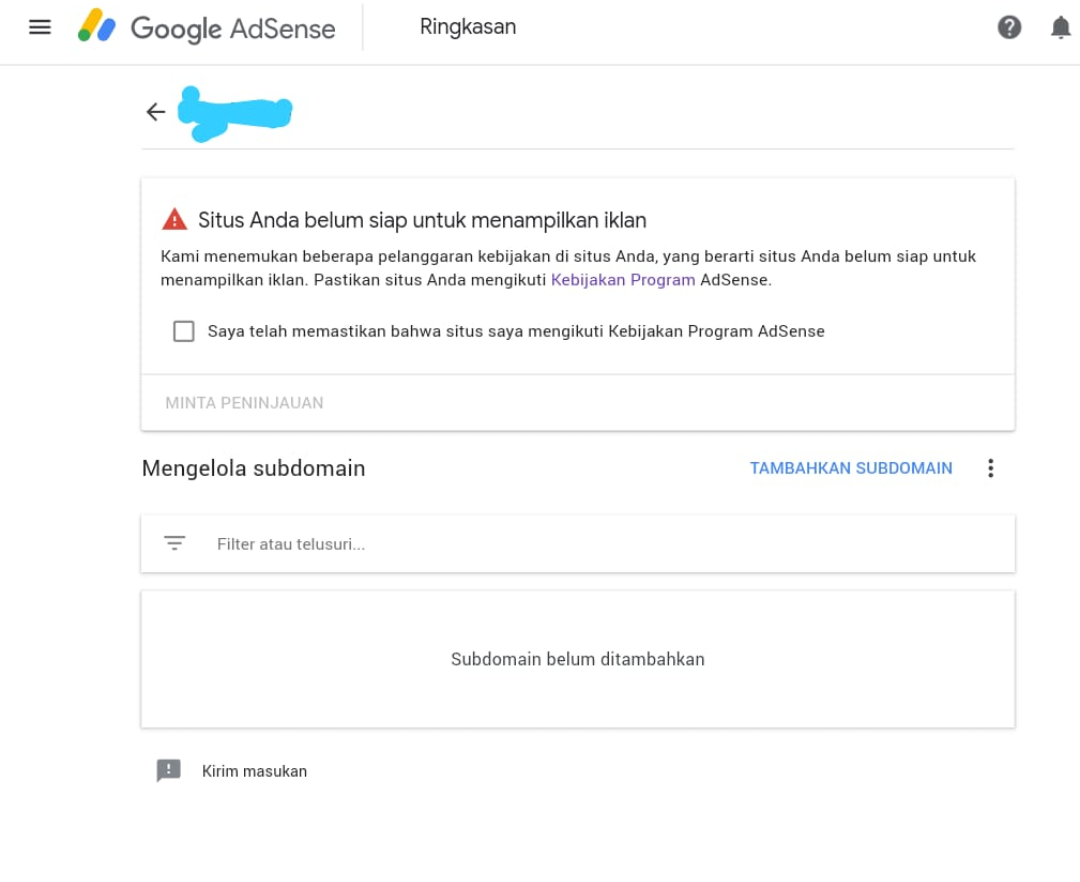Image resolution: width=1080 pixels, height=882 pixels.
Task: Open the Kebijakan Program link
Action: [x=623, y=280]
